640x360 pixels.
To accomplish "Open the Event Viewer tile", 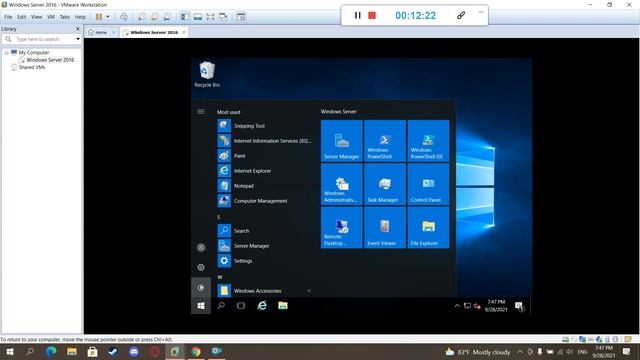I will point(385,227).
